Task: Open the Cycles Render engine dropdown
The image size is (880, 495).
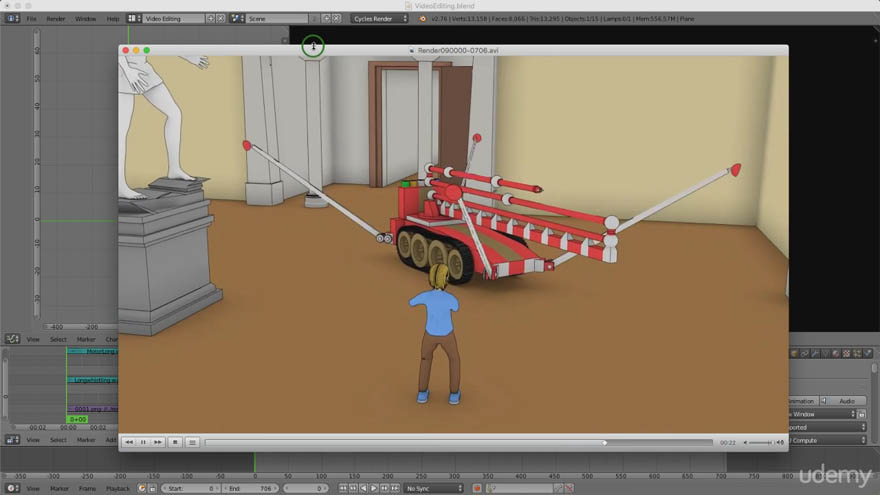Action: click(380, 19)
